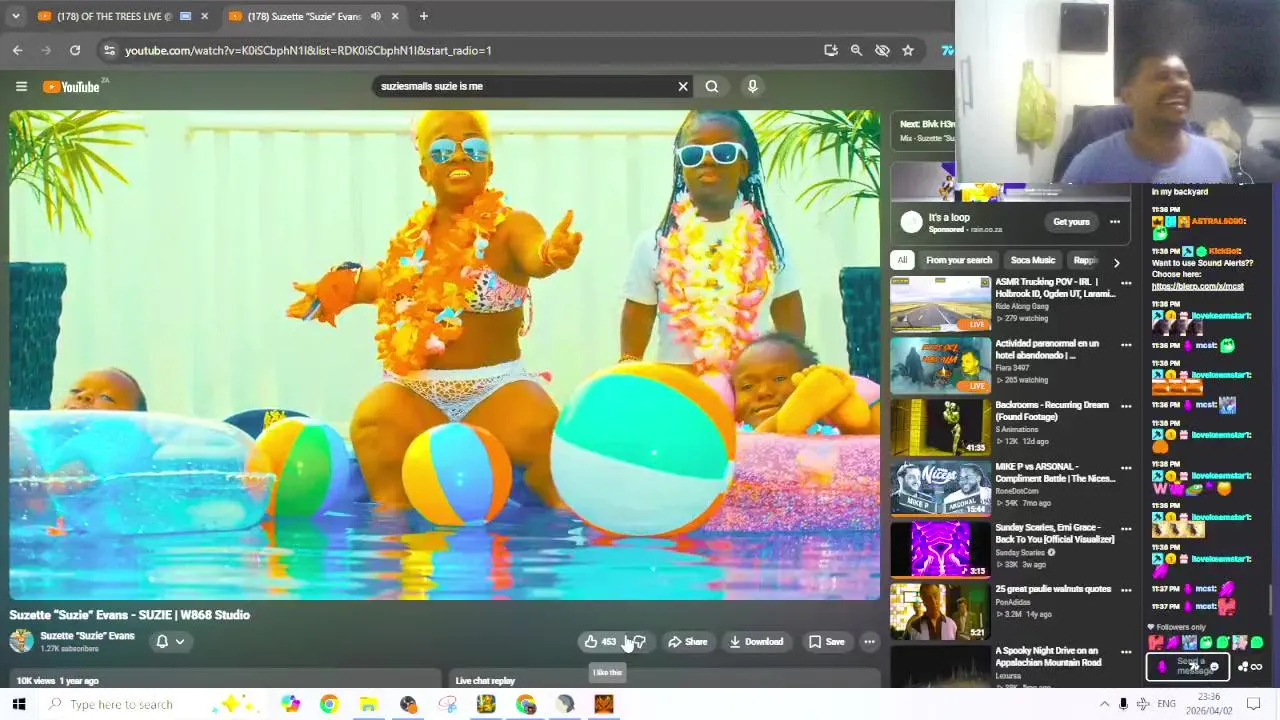The width and height of the screenshot is (1280, 720).
Task: Open the Windows notification center icon
Action: 1253,705
